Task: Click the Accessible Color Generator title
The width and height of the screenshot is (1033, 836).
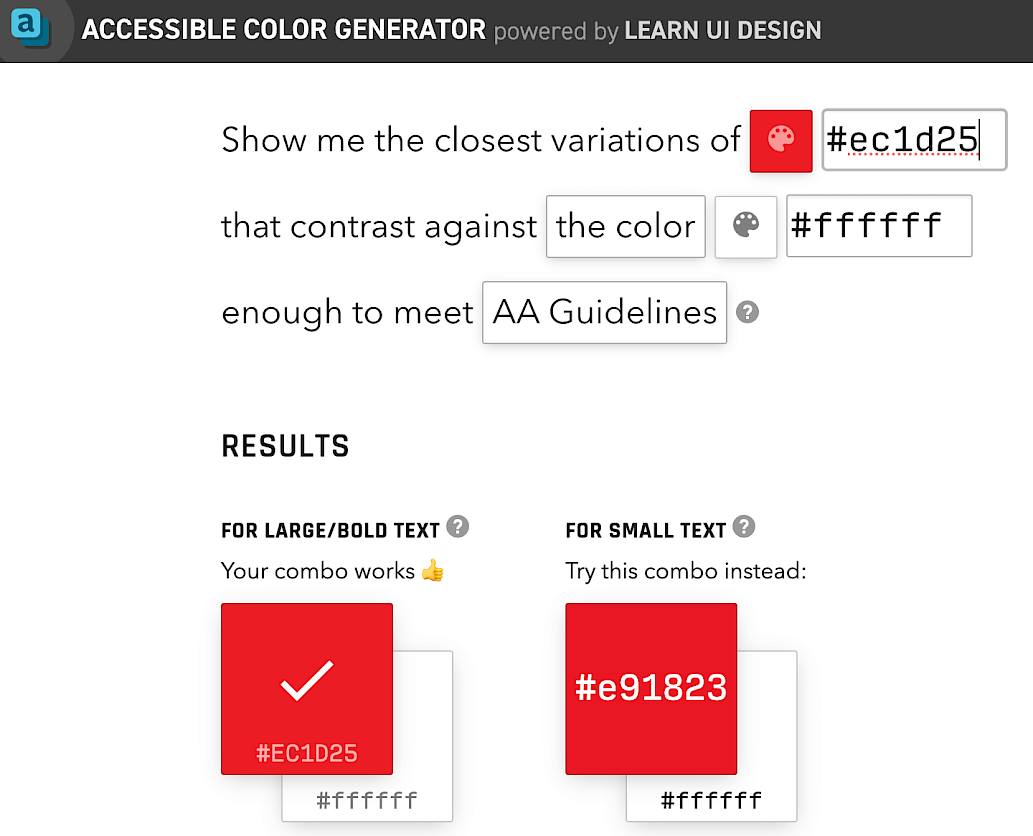Action: 284,30
